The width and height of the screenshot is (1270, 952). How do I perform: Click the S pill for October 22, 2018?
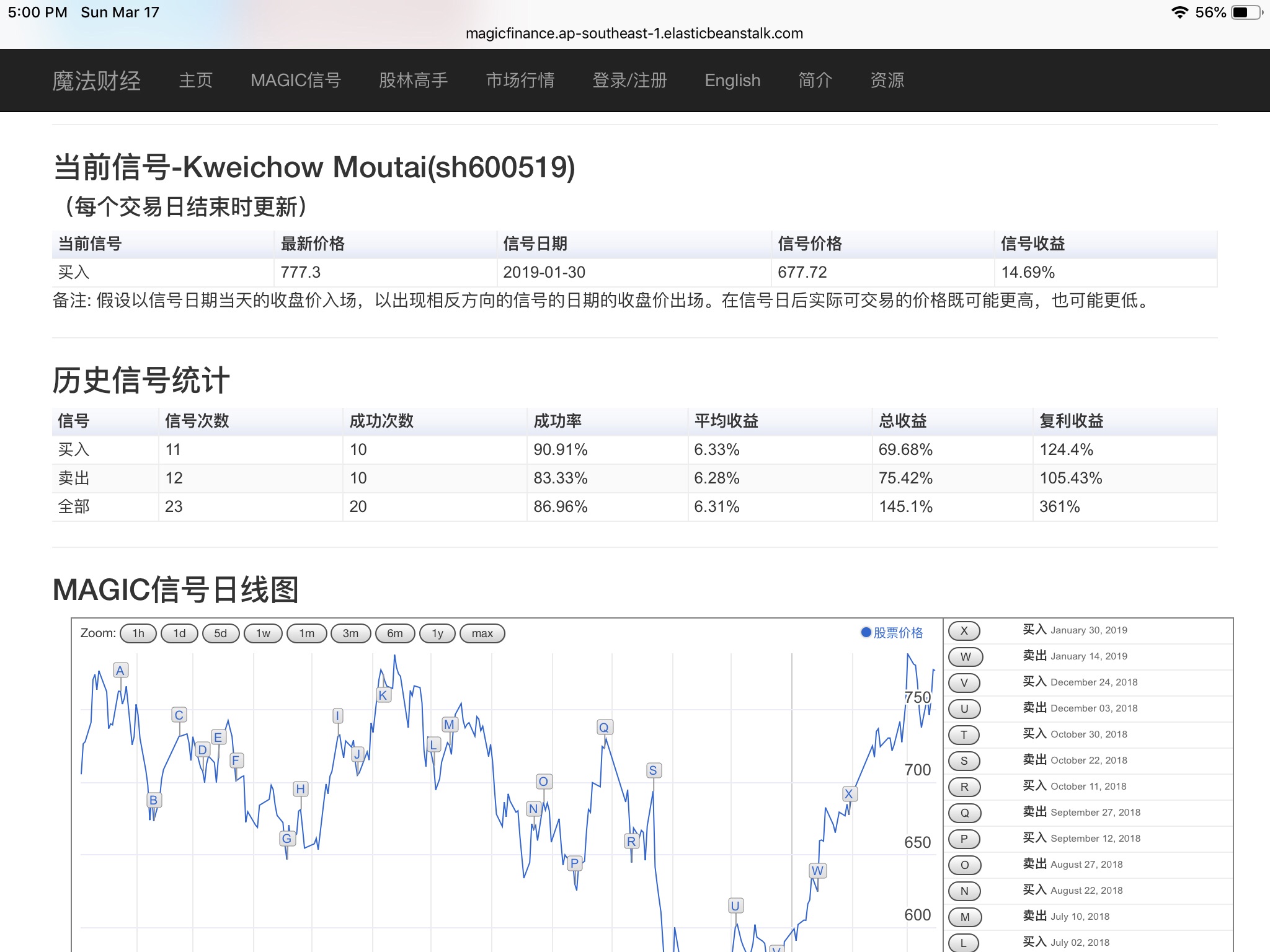(964, 761)
